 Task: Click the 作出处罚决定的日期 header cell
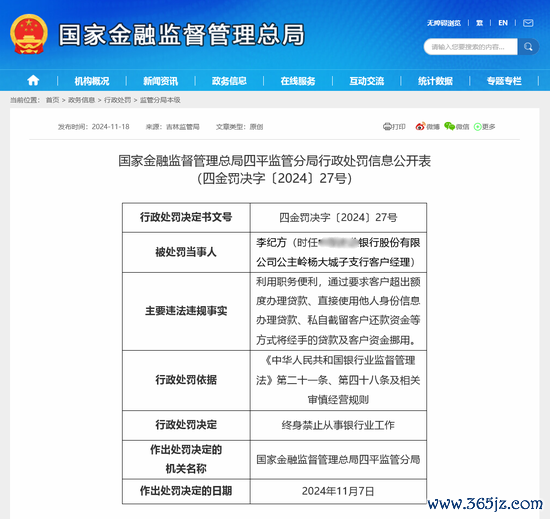(186, 491)
